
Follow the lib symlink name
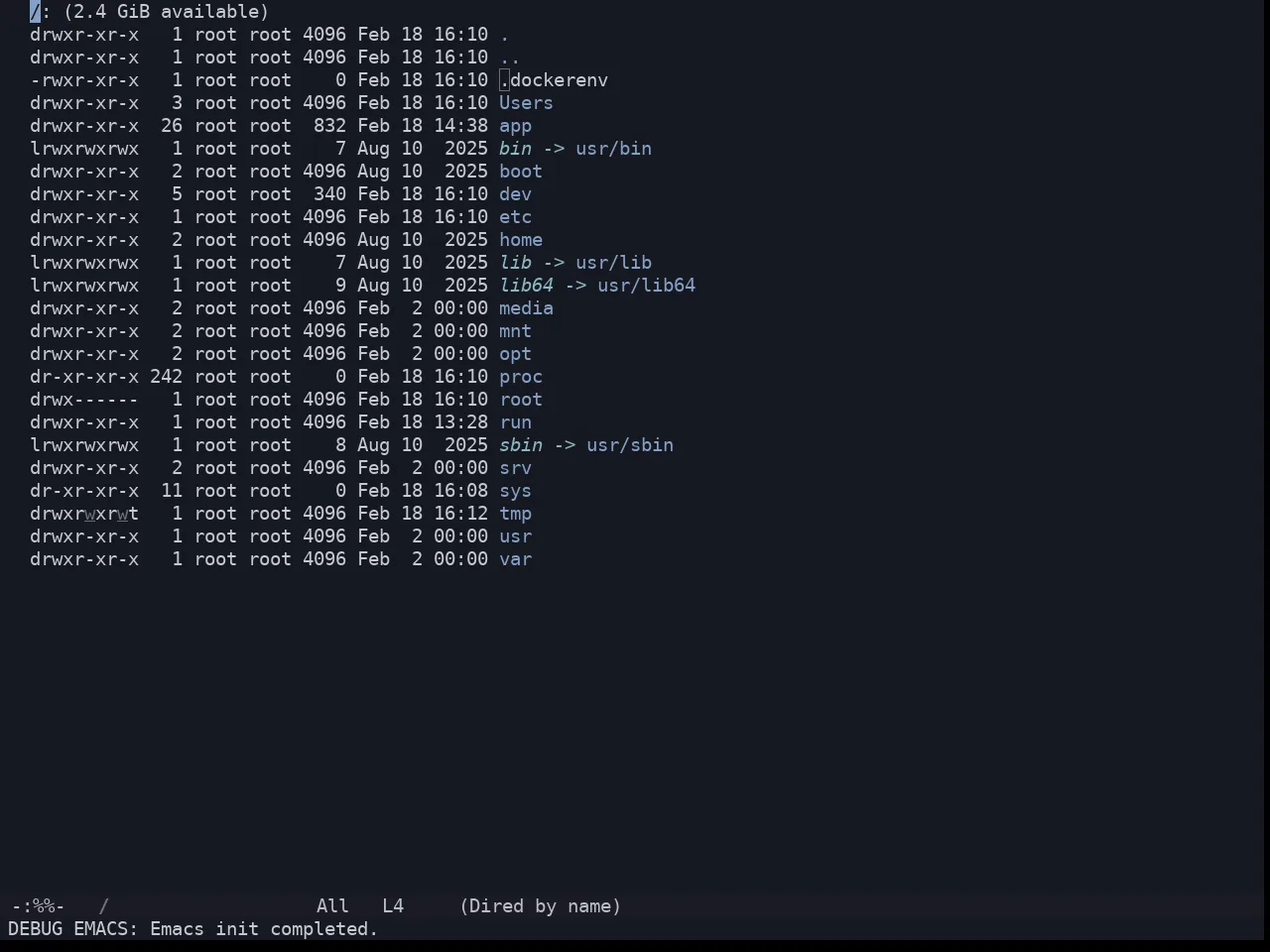515,263
